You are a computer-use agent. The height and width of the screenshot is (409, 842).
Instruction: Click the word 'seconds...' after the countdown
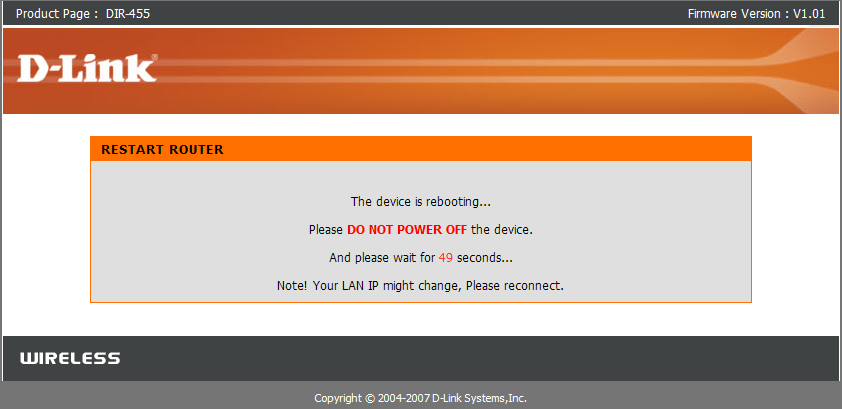[485, 258]
